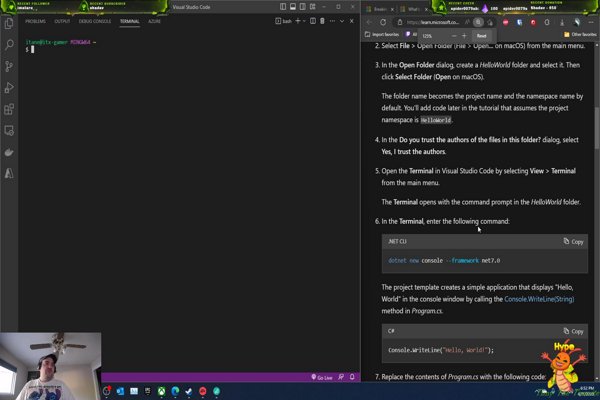Open the Explorer view in VS Code
Image resolution: width=600 pixels, height=400 pixels.
(x=9, y=24)
